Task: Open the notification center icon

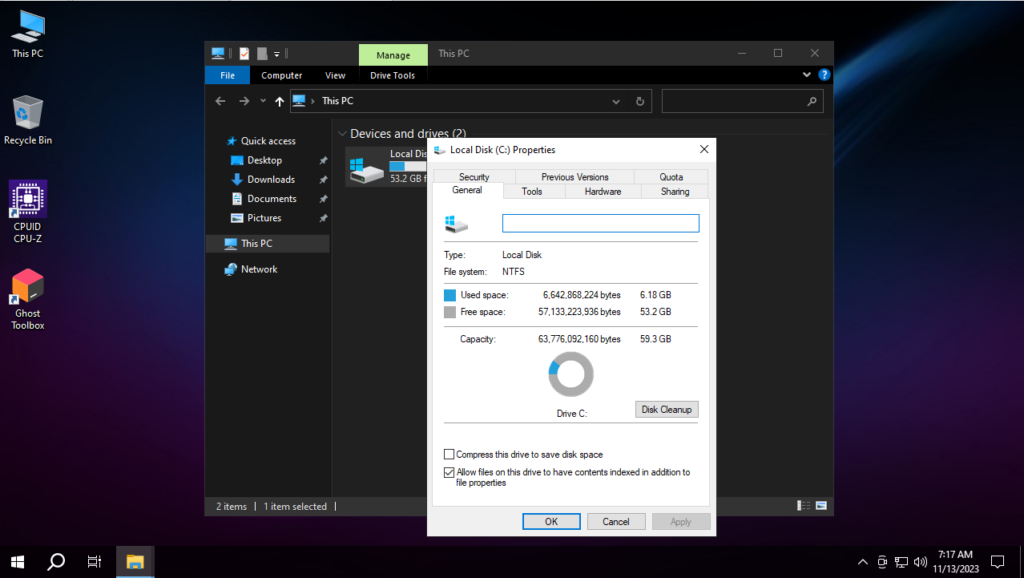Action: point(997,561)
